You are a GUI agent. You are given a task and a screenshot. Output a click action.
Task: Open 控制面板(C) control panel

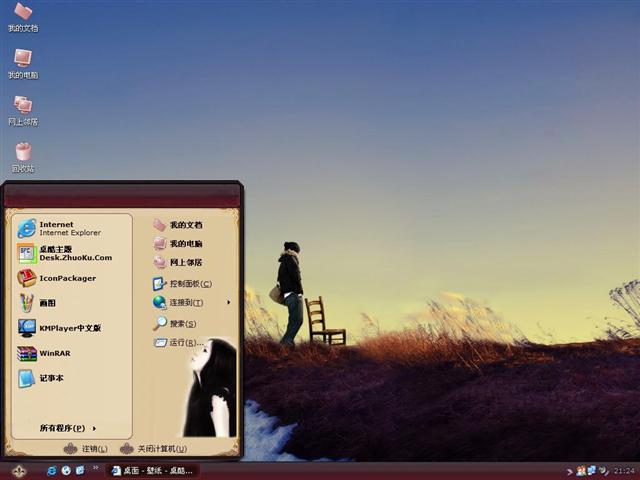pos(182,284)
